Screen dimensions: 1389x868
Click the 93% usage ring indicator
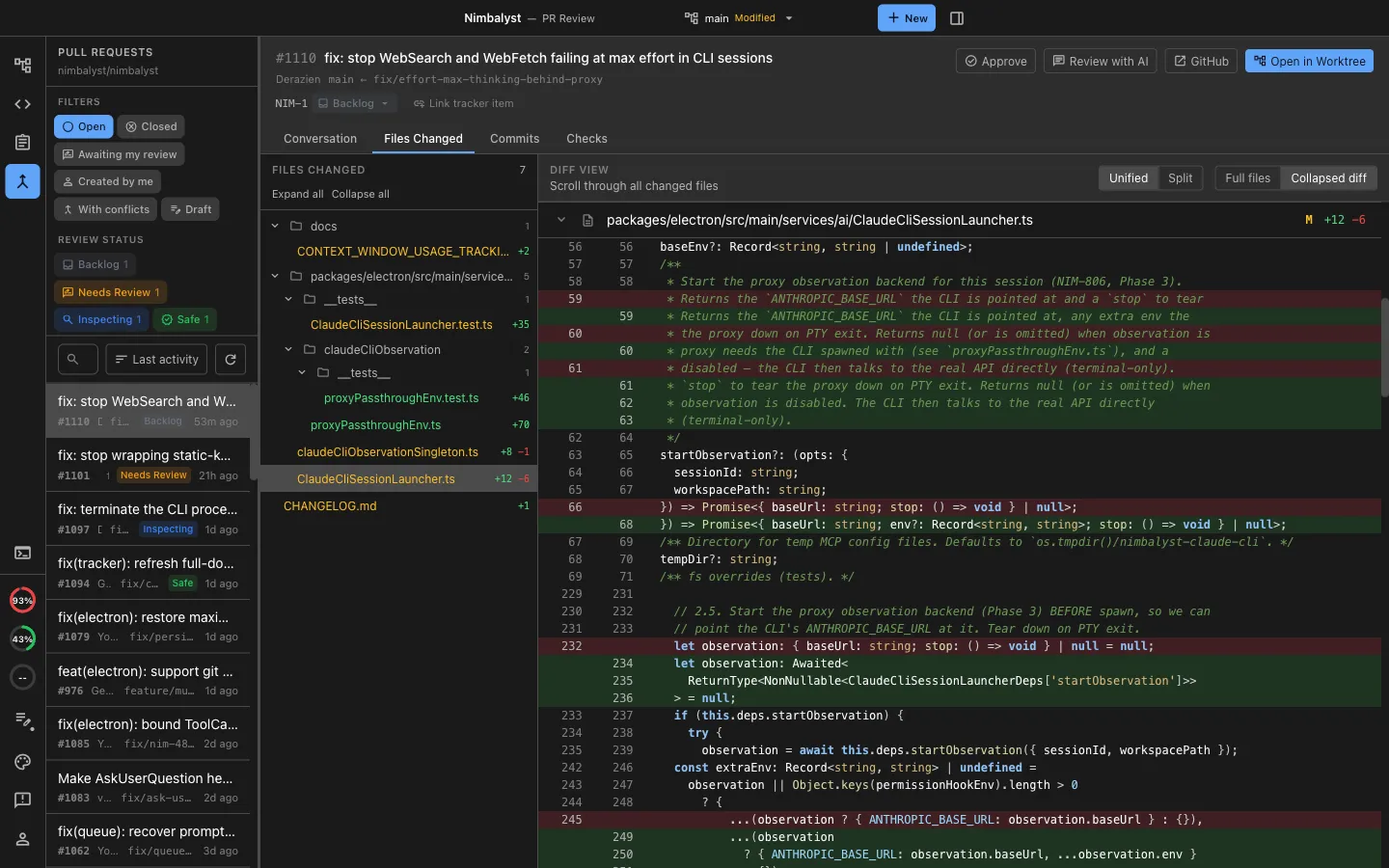(x=22, y=600)
